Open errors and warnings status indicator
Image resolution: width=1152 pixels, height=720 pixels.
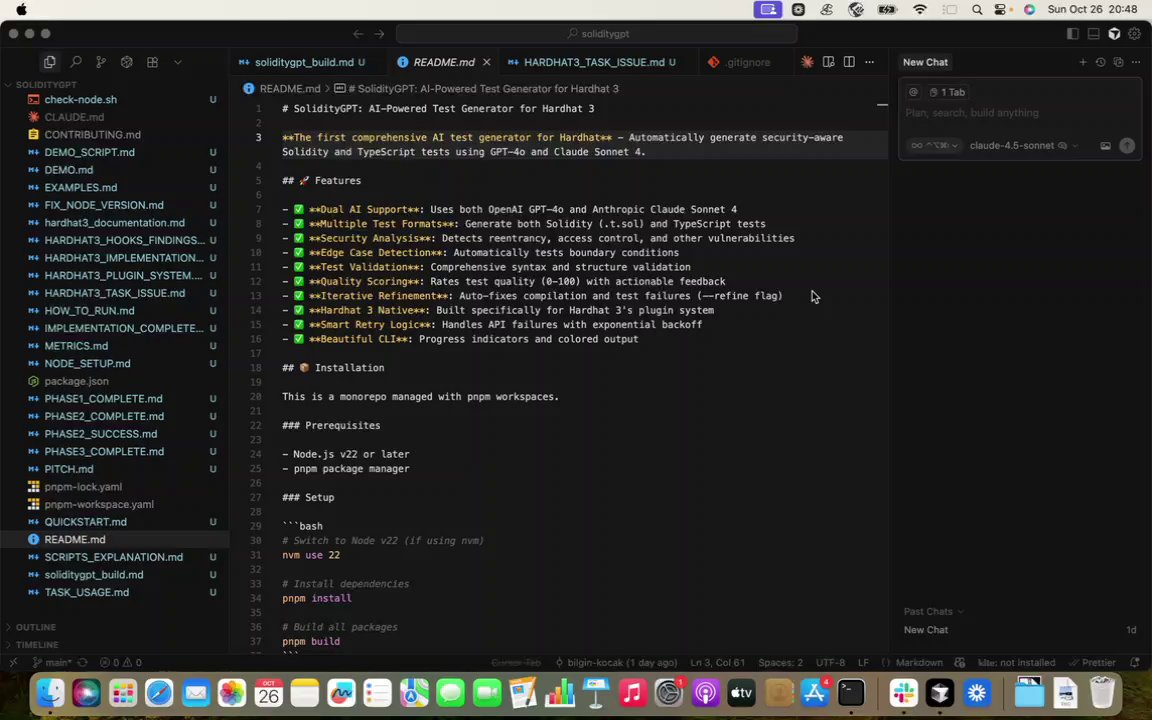click(120, 662)
